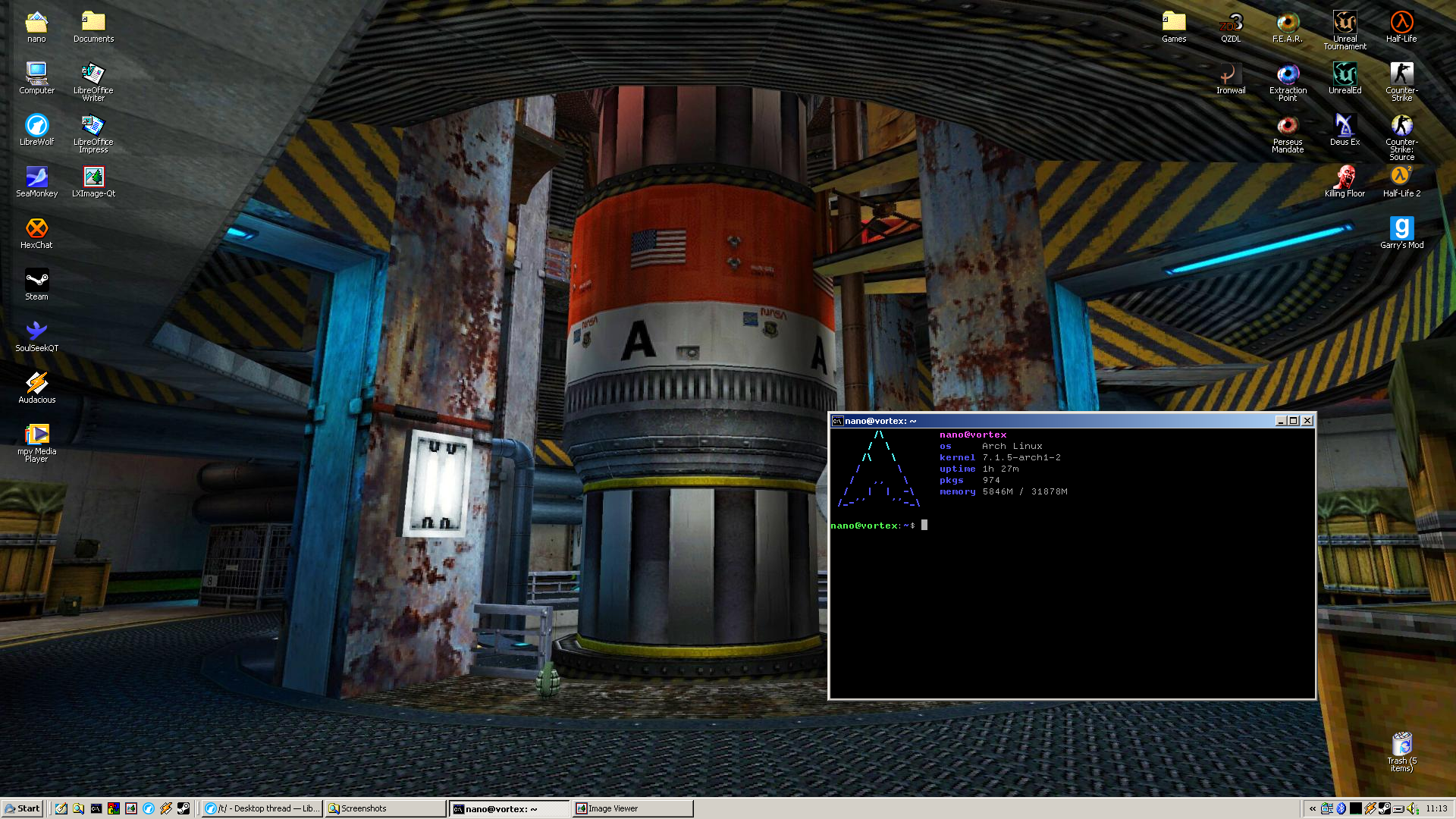Screen dimensions: 1456x819
Task: Select the Perseus Mandate desktop icon
Action: [x=1288, y=134]
